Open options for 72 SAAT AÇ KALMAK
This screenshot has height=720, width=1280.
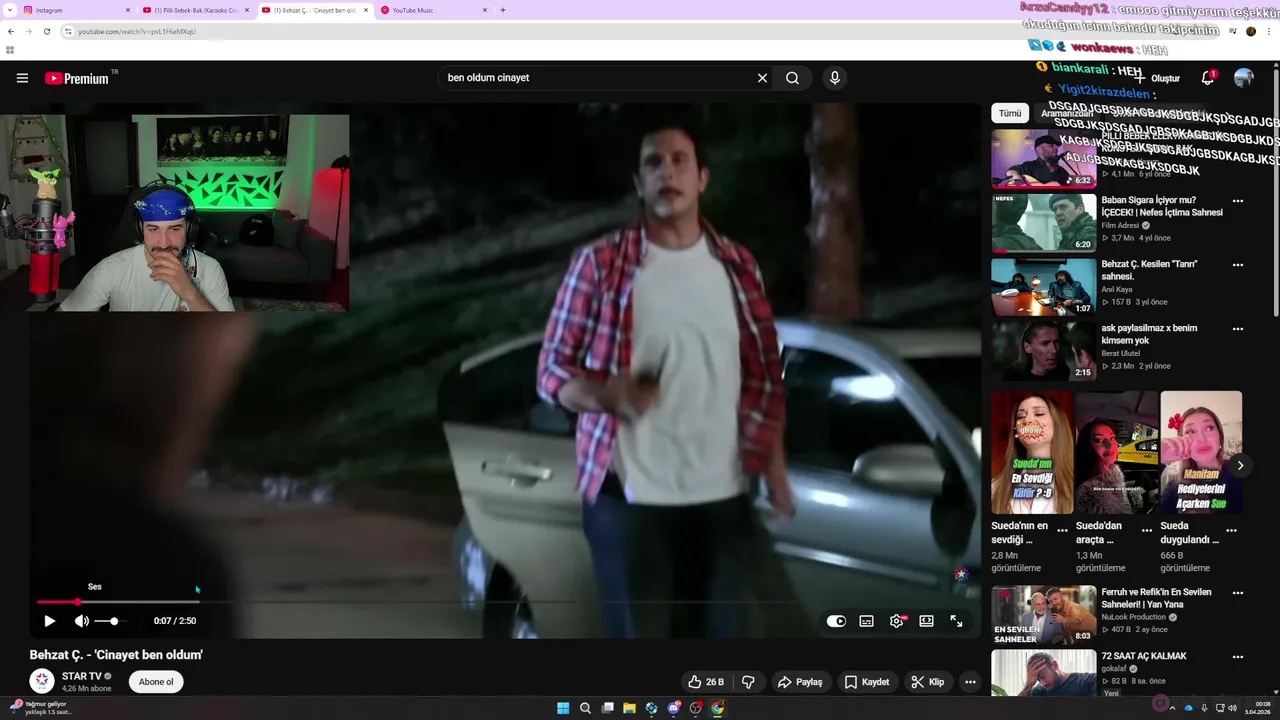pyautogui.click(x=1238, y=657)
